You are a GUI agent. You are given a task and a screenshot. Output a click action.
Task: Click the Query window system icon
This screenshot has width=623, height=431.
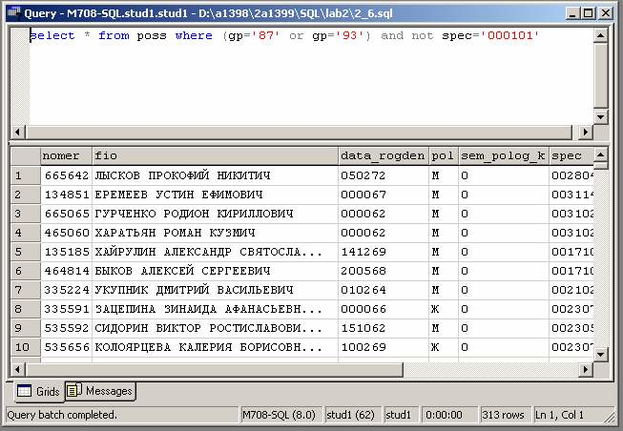12,10
